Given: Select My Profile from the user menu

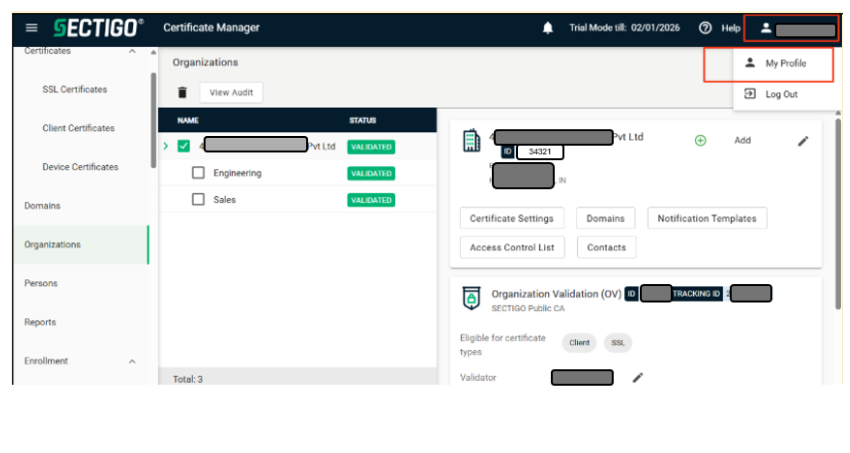Looking at the screenshot, I should pyautogui.click(x=784, y=63).
